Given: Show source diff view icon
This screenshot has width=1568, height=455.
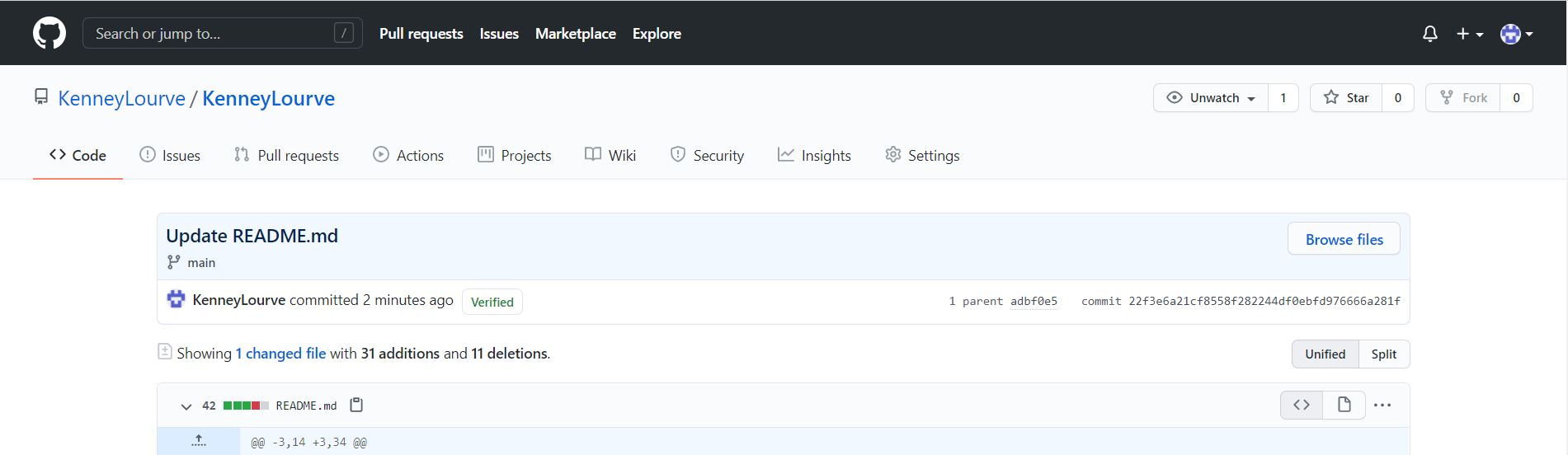Looking at the screenshot, I should click(x=1302, y=405).
